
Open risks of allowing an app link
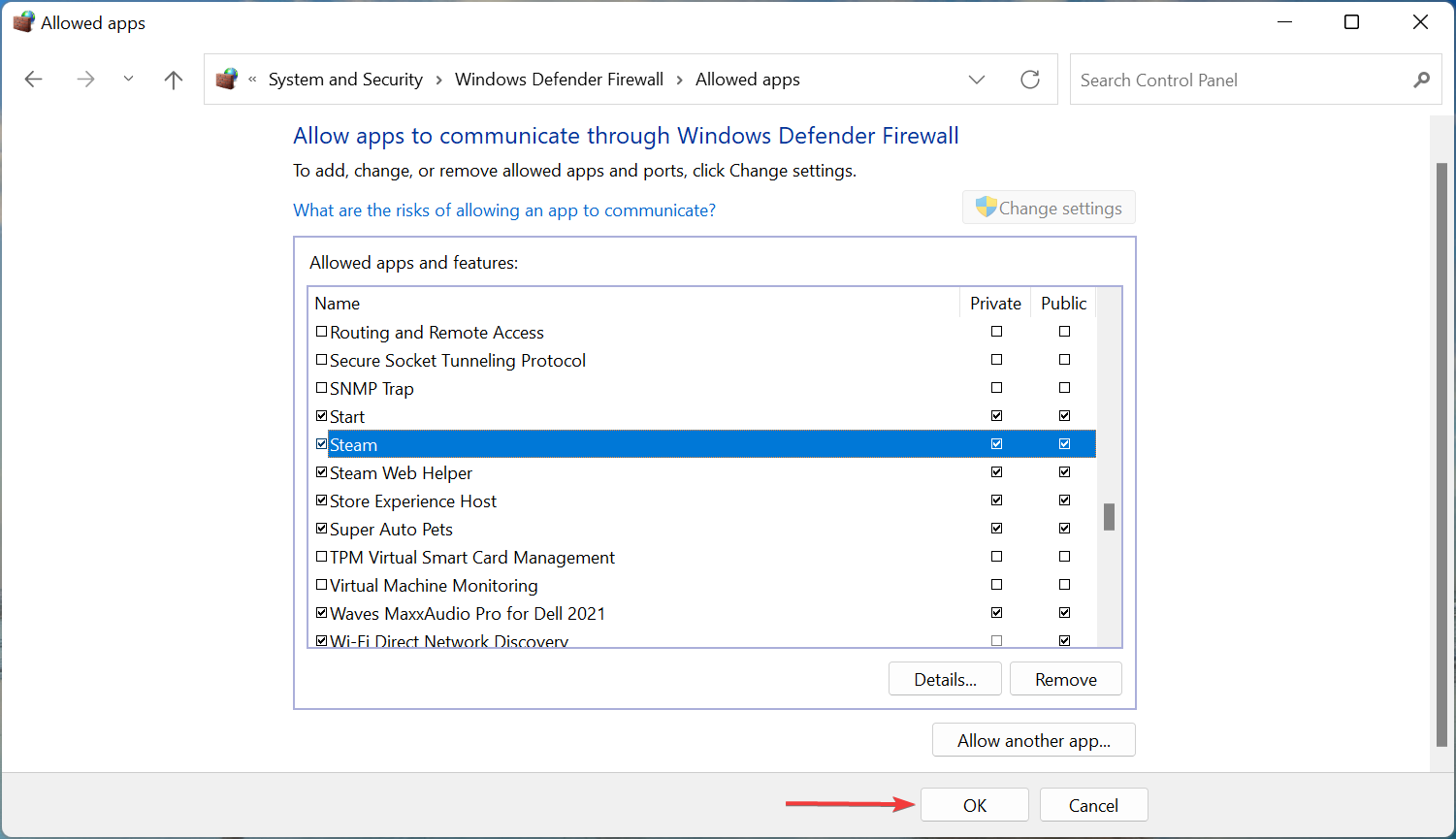tap(504, 210)
